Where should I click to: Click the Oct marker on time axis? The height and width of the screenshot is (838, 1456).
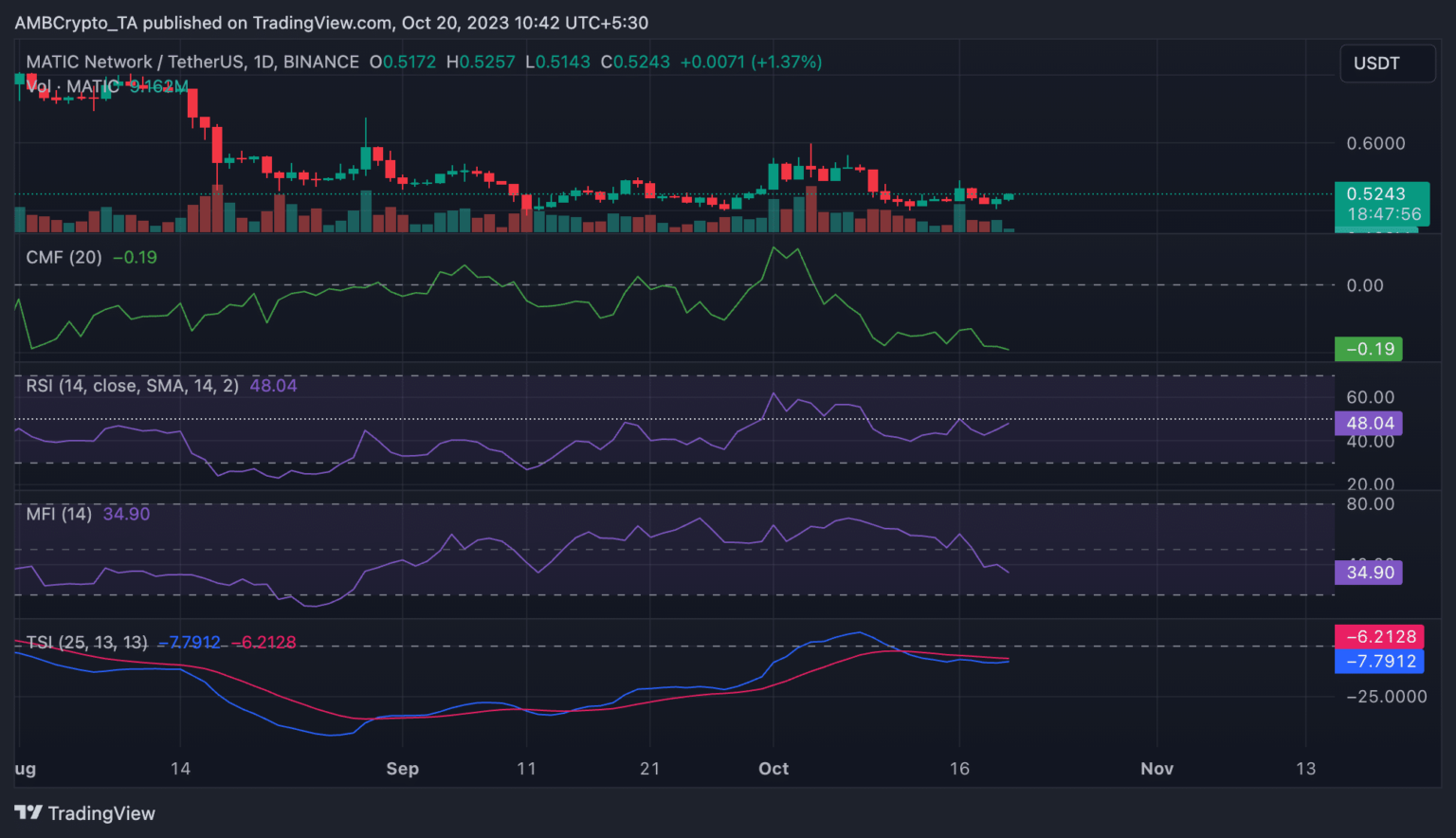773,769
